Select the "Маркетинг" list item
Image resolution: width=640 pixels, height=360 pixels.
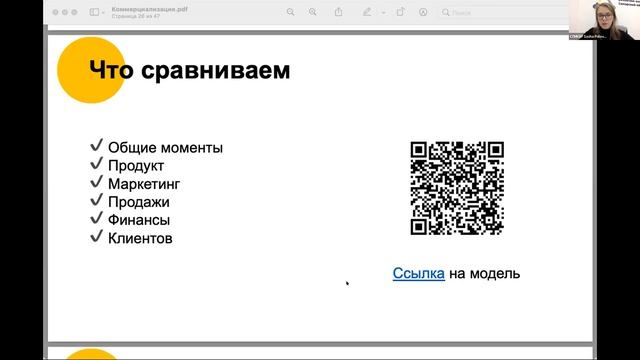pyautogui.click(x=144, y=184)
